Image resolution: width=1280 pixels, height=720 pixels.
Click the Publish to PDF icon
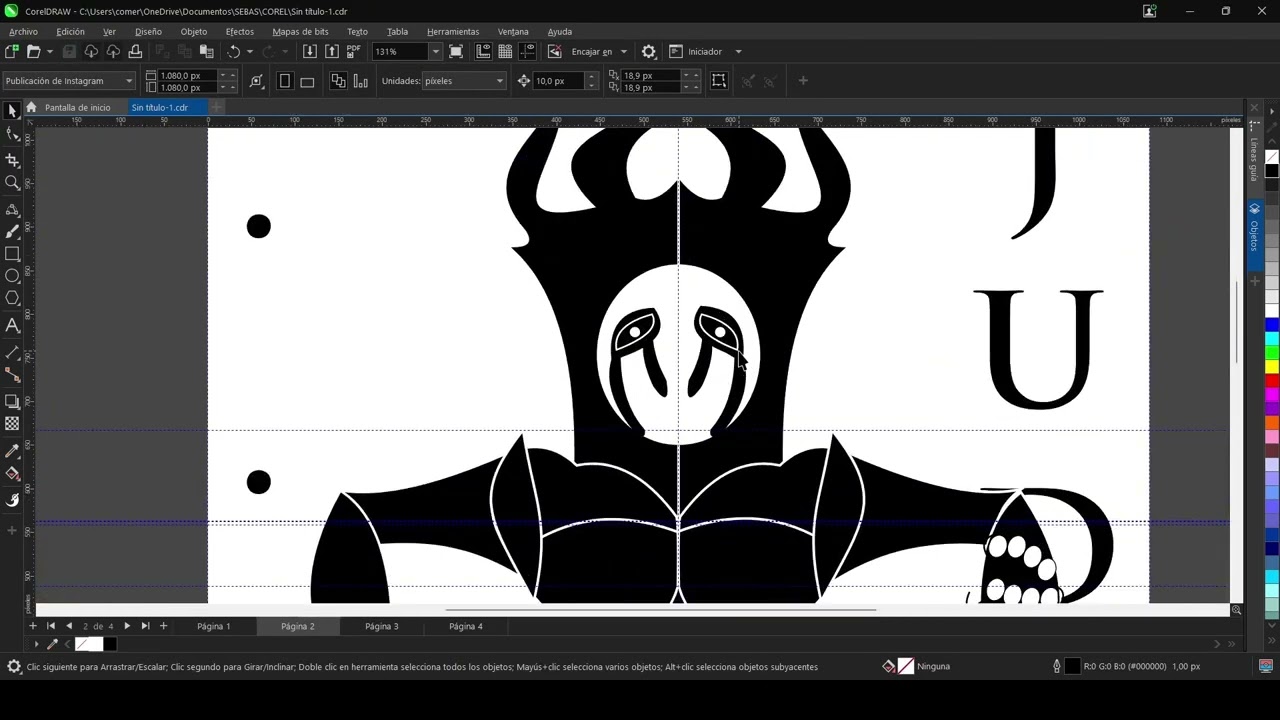[x=353, y=52]
